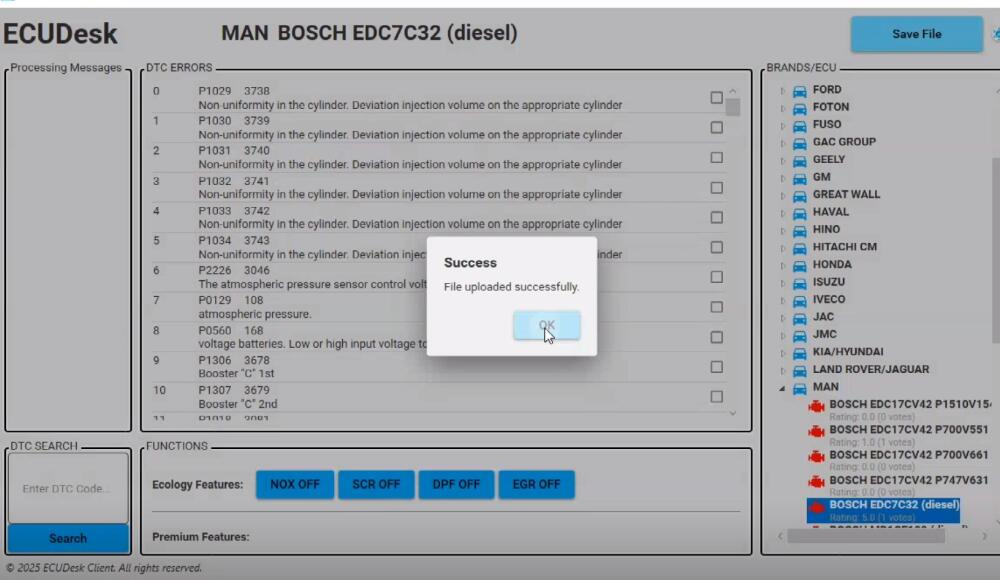This screenshot has height=580, width=1000.
Task: Click the red engine icon for BOSCH EDC17CV42 P747V631
Action: tap(817, 481)
